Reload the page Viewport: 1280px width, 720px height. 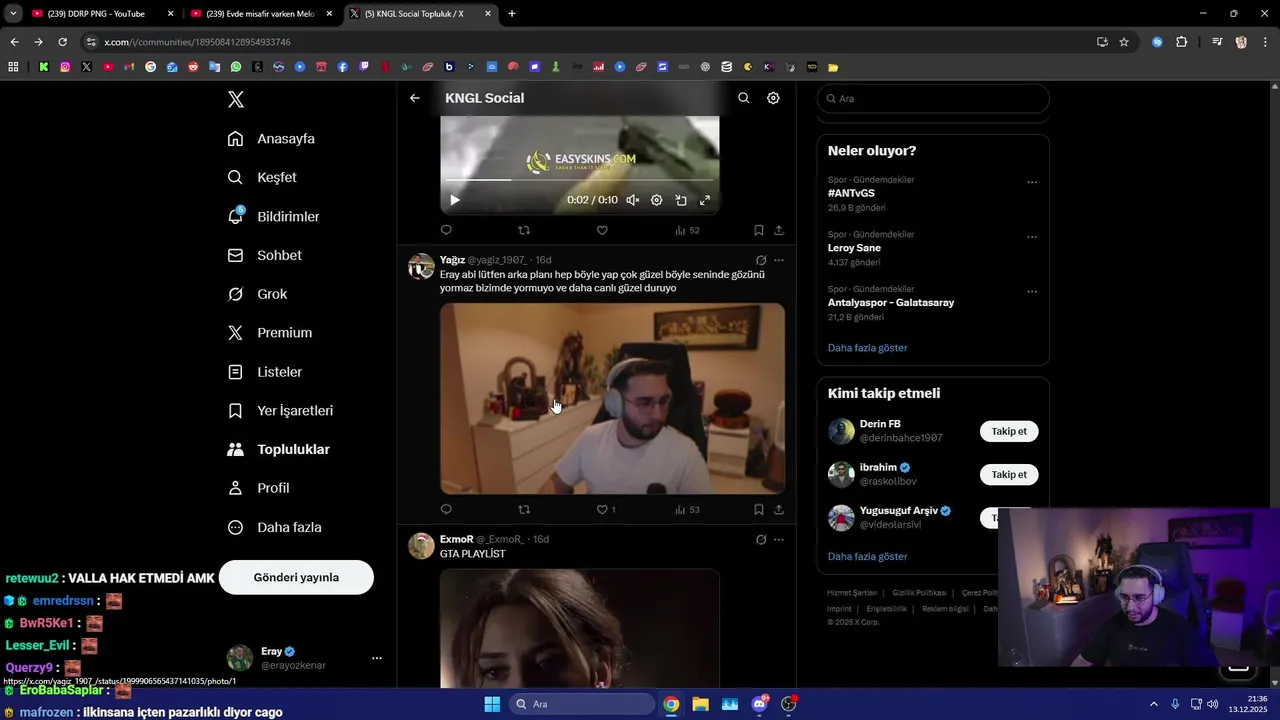tap(62, 42)
